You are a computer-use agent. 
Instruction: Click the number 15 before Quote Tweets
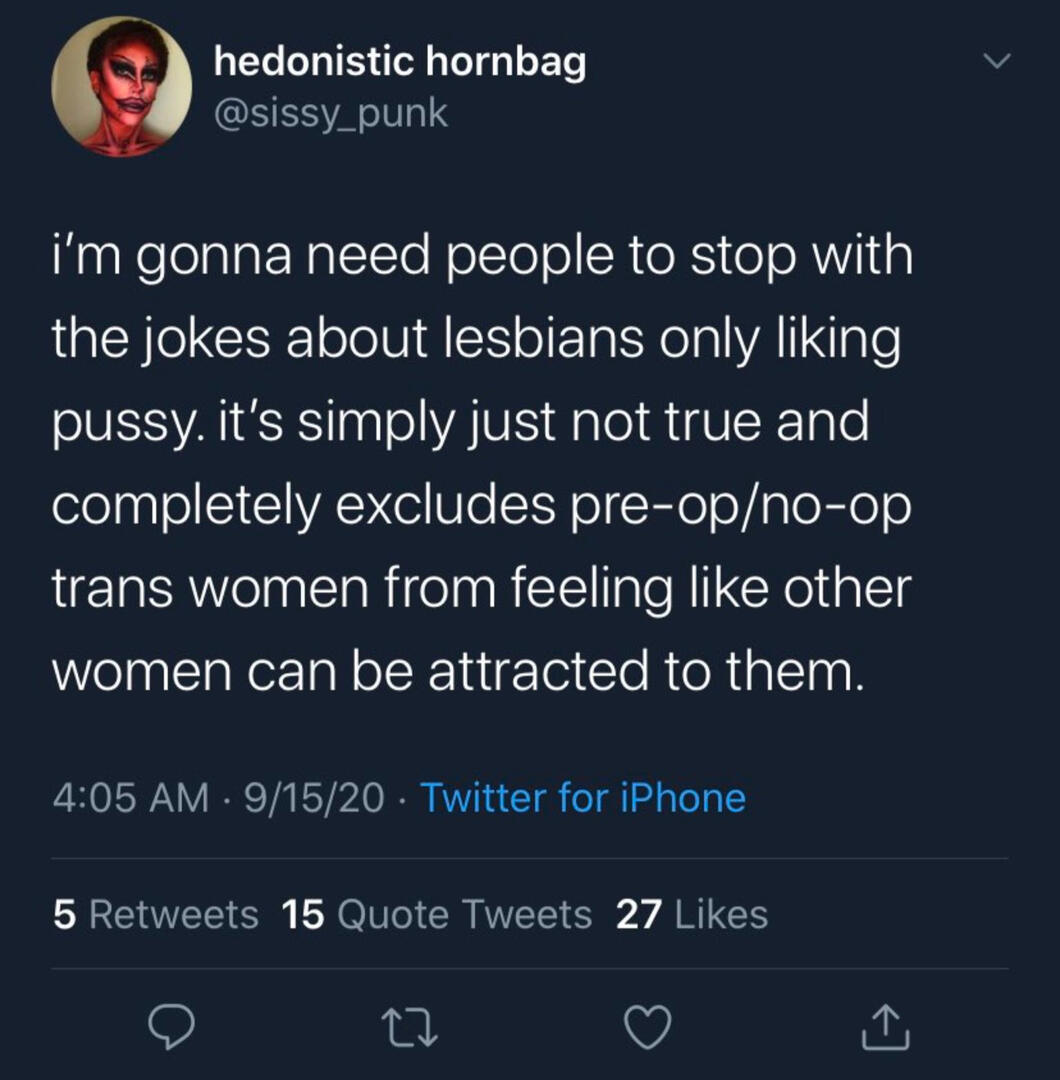pos(303,914)
